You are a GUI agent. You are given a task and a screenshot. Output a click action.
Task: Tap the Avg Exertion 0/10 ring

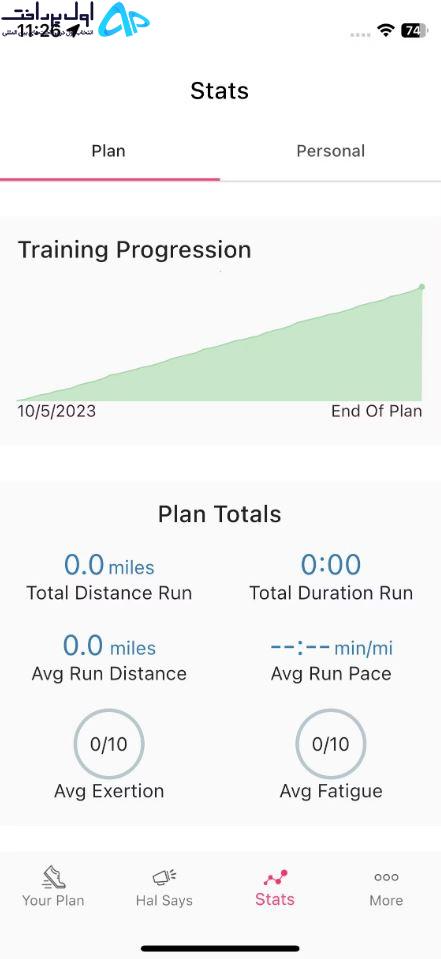point(109,744)
